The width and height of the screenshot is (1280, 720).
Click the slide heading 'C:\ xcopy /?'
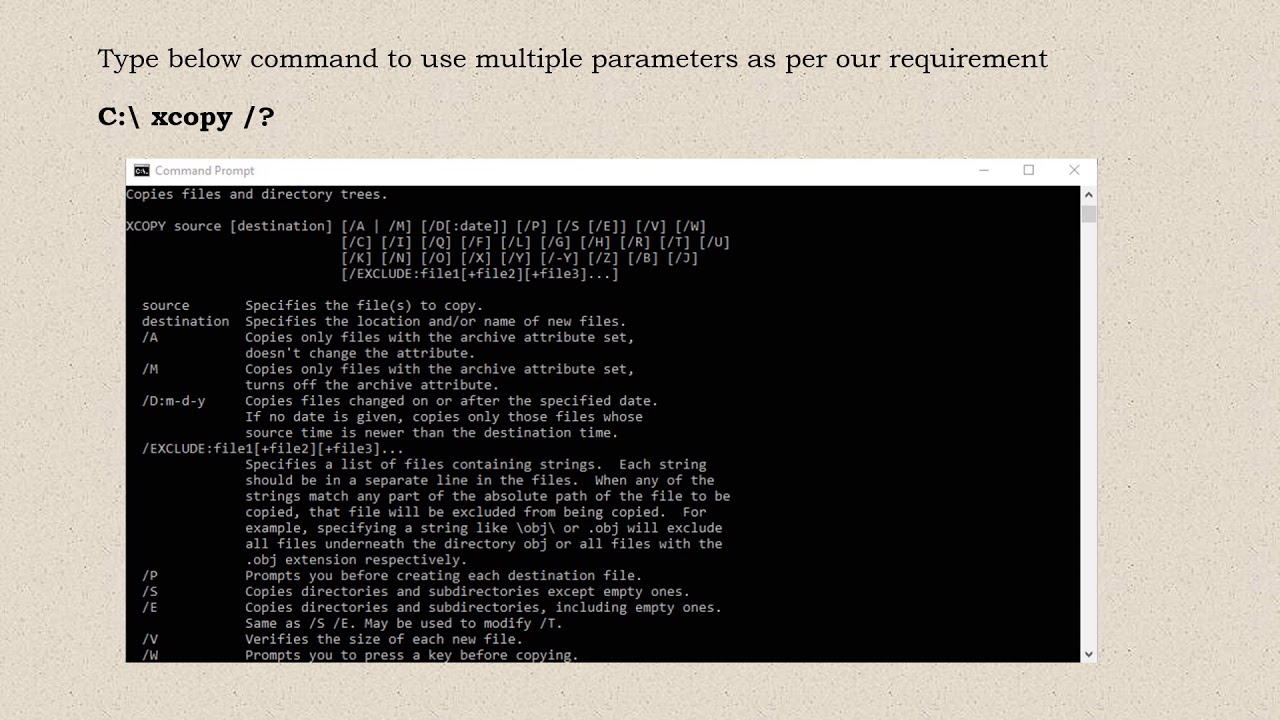[x=186, y=117]
